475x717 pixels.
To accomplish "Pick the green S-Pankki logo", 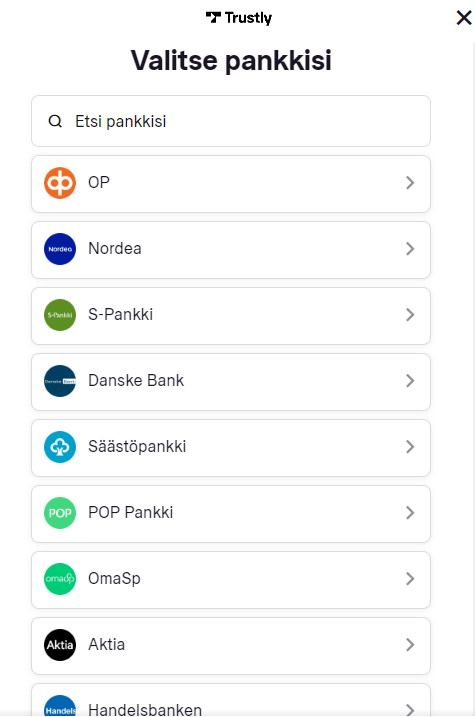I will 60,315.
